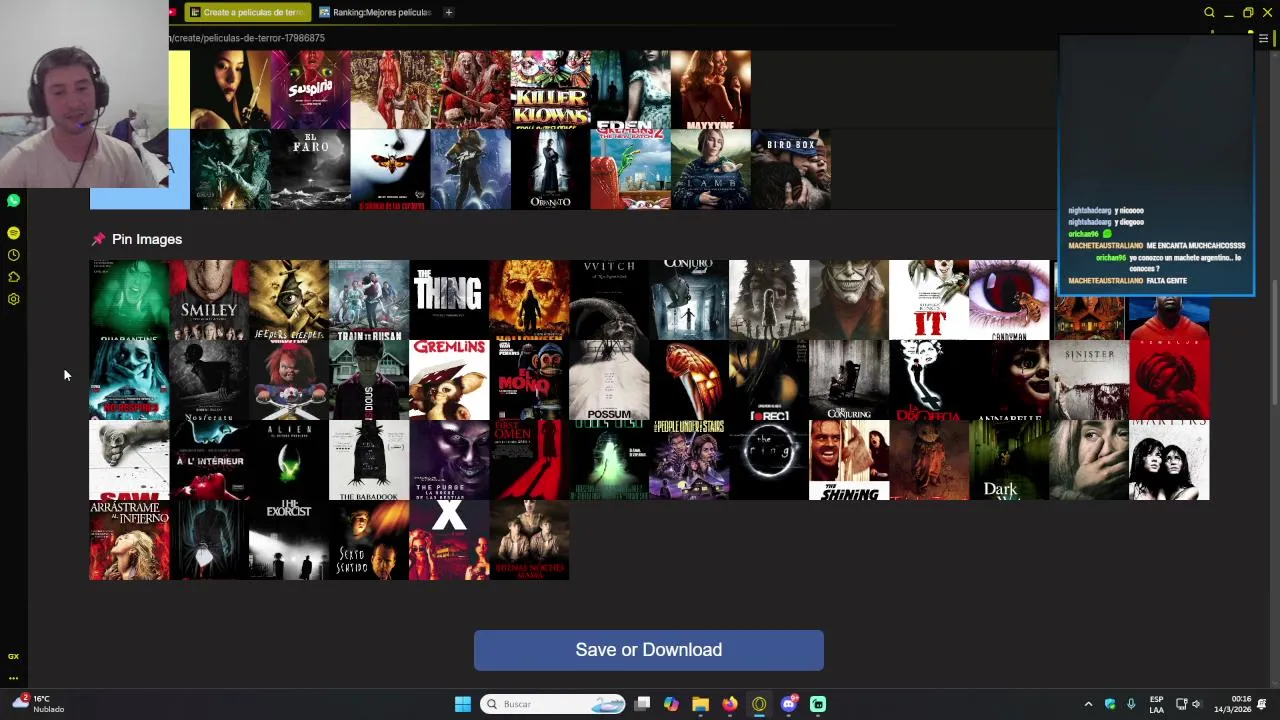Select the Sexto Sentido movie poster
The height and width of the screenshot is (720, 1280).
point(369,539)
